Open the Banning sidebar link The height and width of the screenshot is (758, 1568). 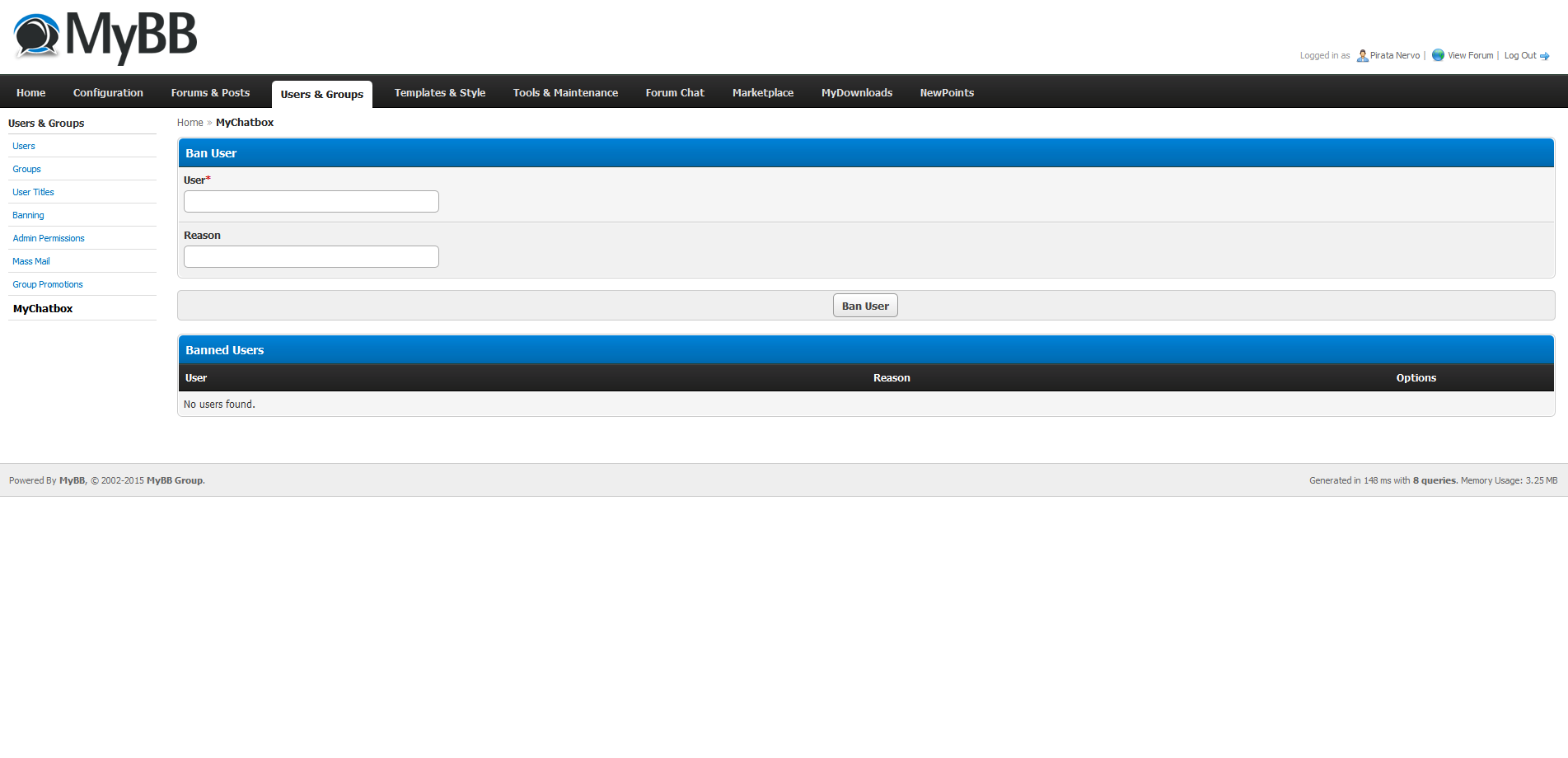(28, 215)
